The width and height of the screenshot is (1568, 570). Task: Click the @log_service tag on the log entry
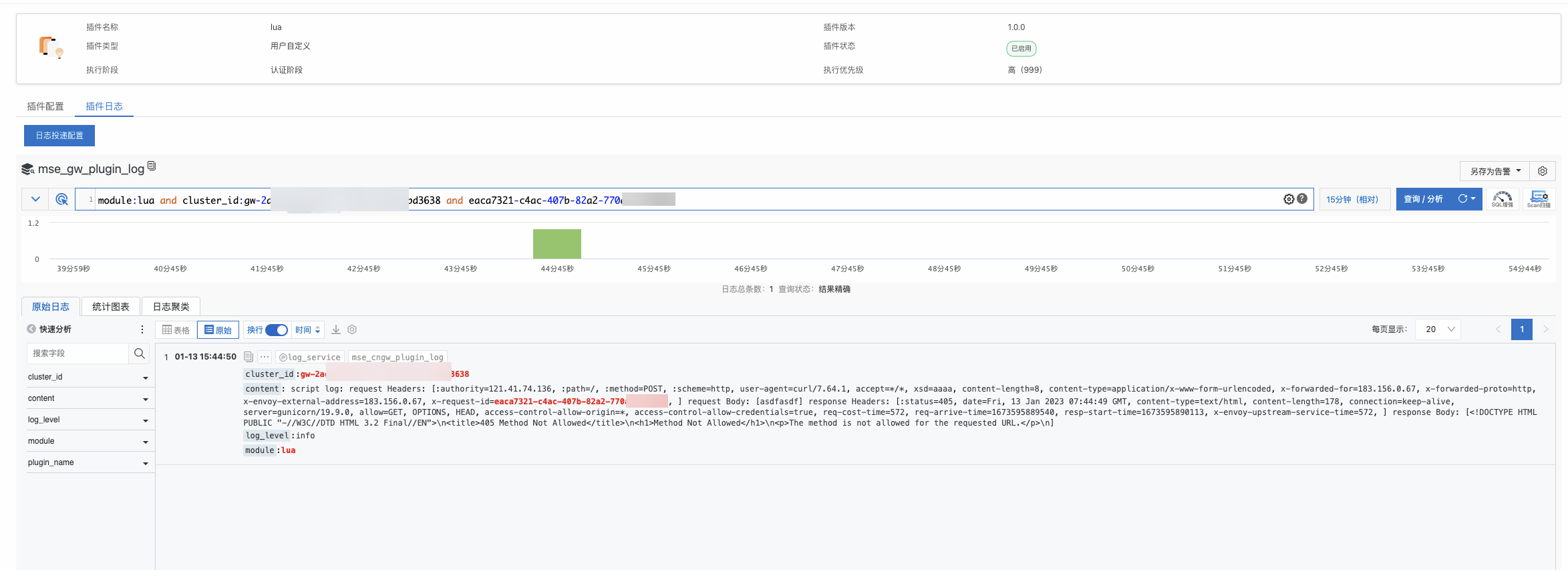pyautogui.click(x=310, y=357)
